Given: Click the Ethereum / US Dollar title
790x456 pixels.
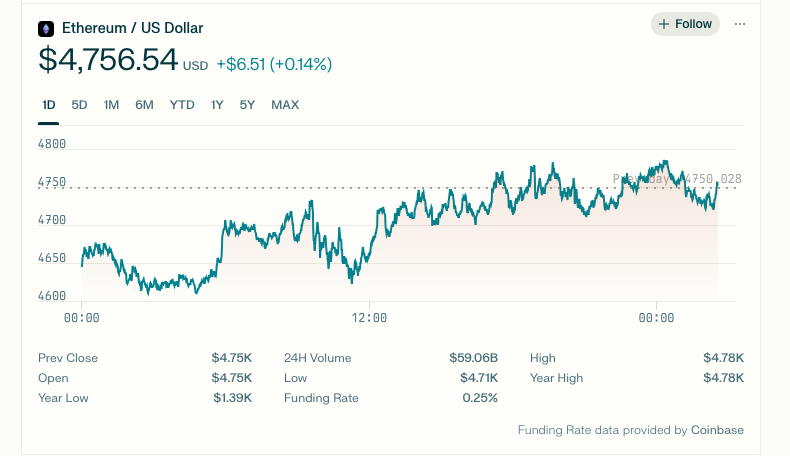Looking at the screenshot, I should click(132, 28).
